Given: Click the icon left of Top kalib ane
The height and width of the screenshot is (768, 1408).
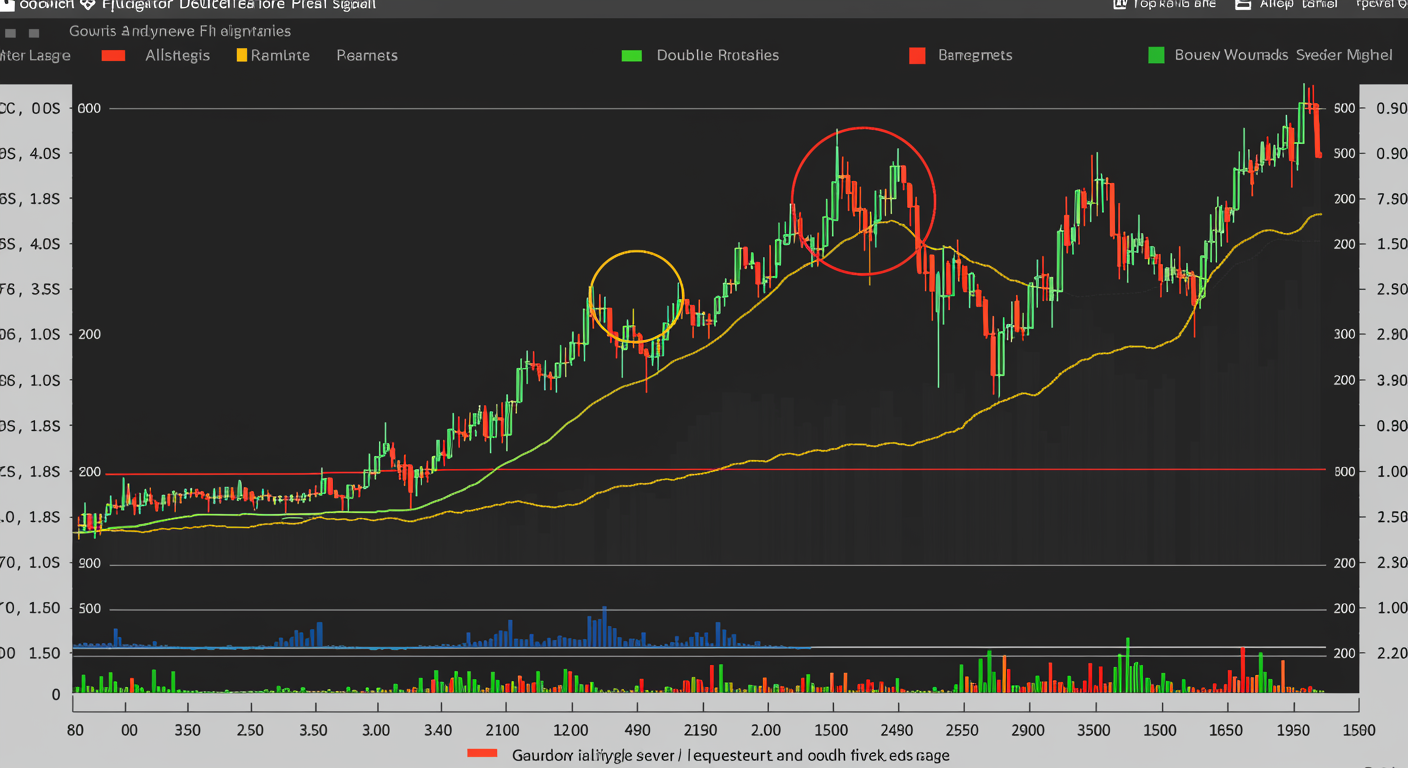Looking at the screenshot, I should (1121, 5).
